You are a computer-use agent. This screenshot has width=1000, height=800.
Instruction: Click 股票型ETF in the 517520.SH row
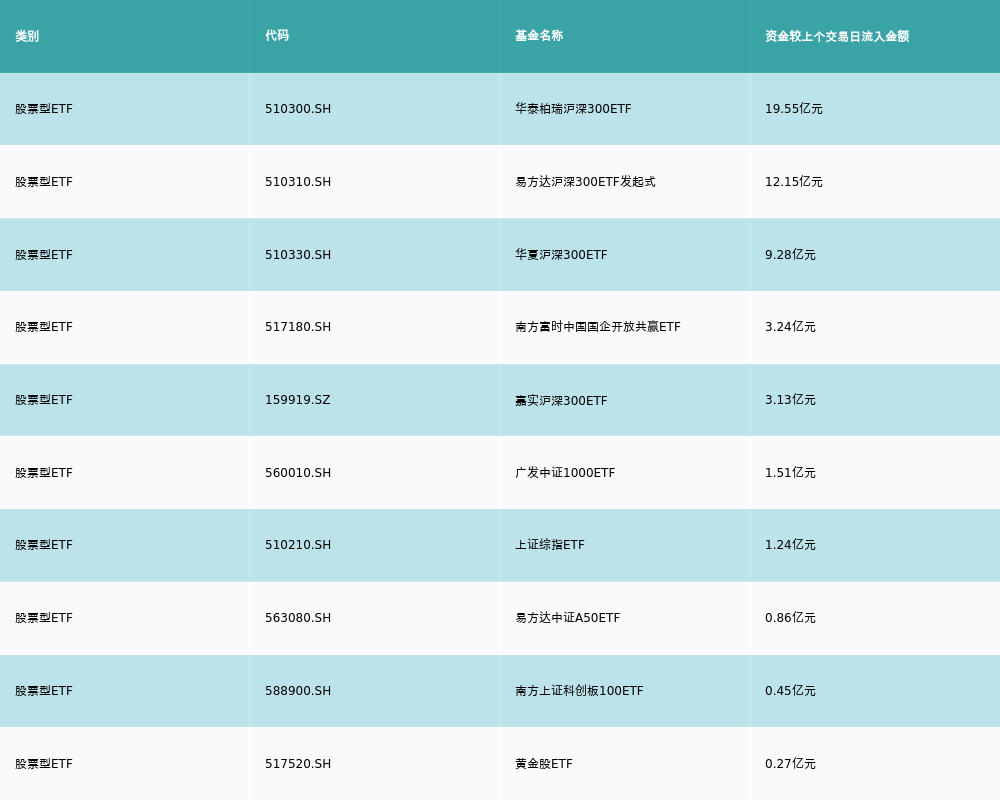pos(44,764)
